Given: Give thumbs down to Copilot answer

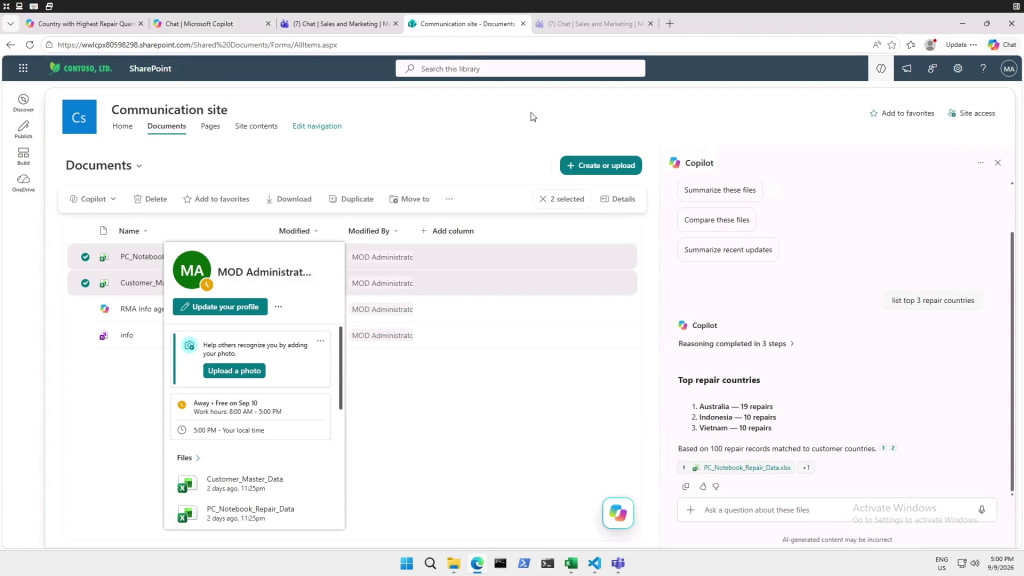Looking at the screenshot, I should (x=716, y=487).
